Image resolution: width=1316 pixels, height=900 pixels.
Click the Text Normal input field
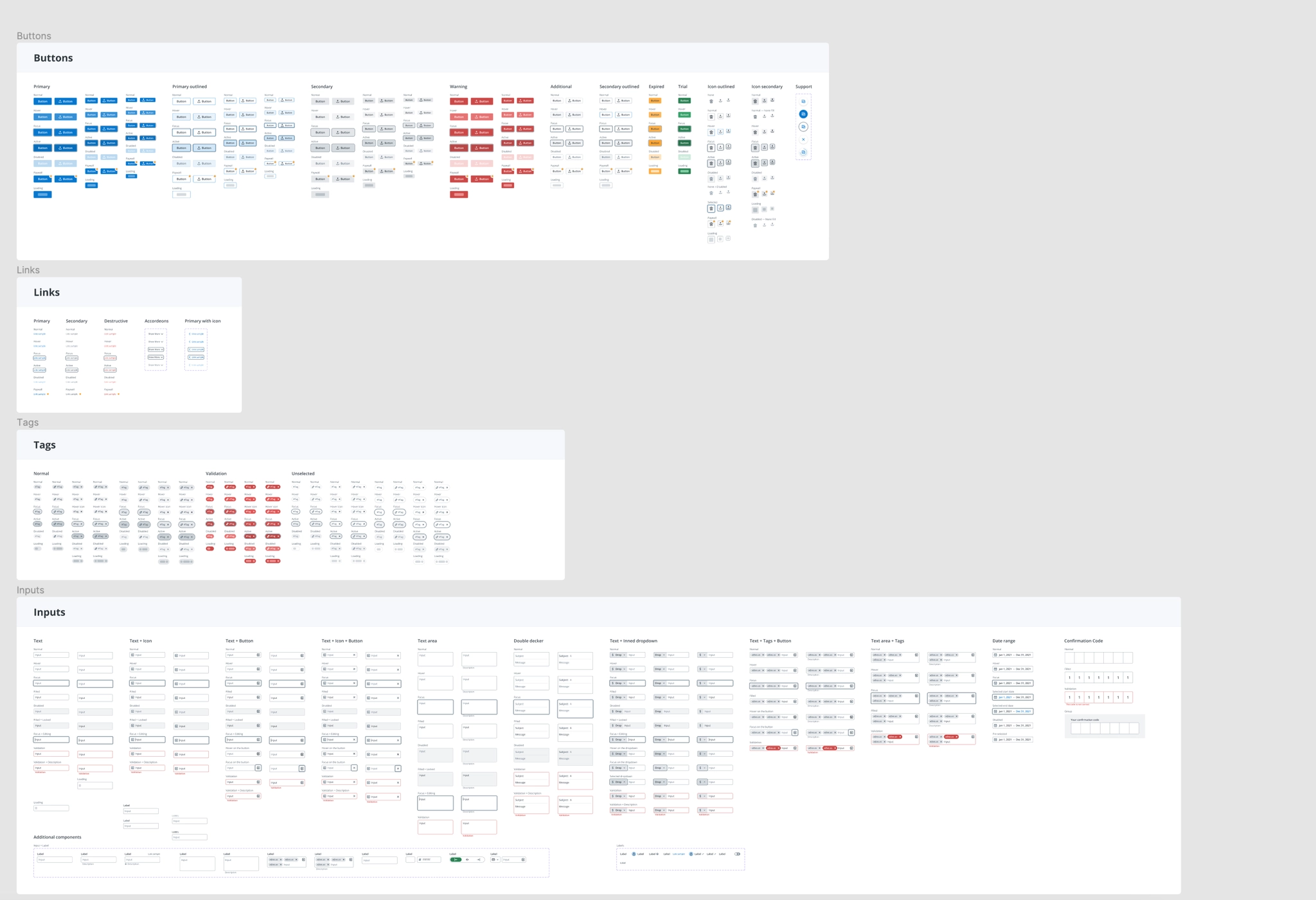(x=51, y=655)
